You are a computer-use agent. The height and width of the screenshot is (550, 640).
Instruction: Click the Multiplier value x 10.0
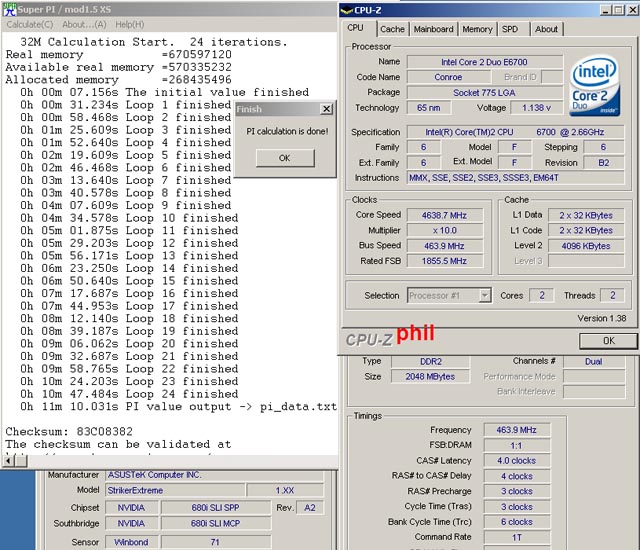tap(444, 230)
